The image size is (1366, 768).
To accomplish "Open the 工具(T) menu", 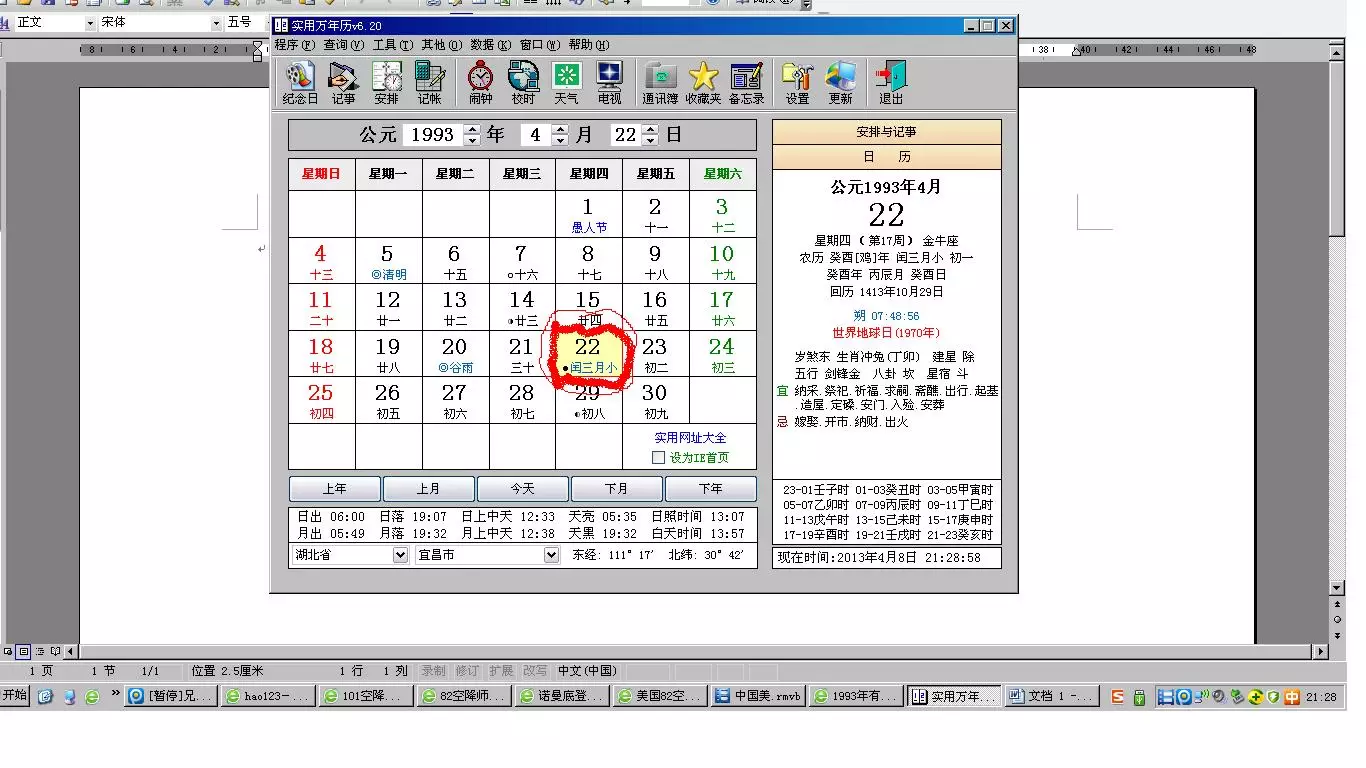I will [x=392, y=45].
